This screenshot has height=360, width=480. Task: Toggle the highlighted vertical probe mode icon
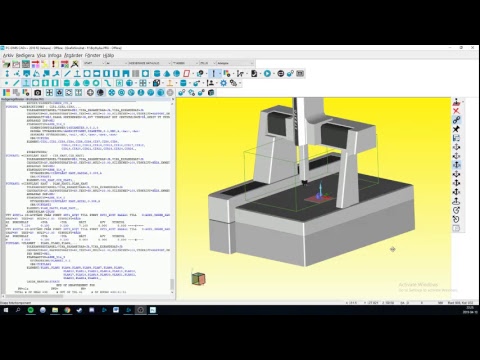pyautogui.click(x=214, y=73)
